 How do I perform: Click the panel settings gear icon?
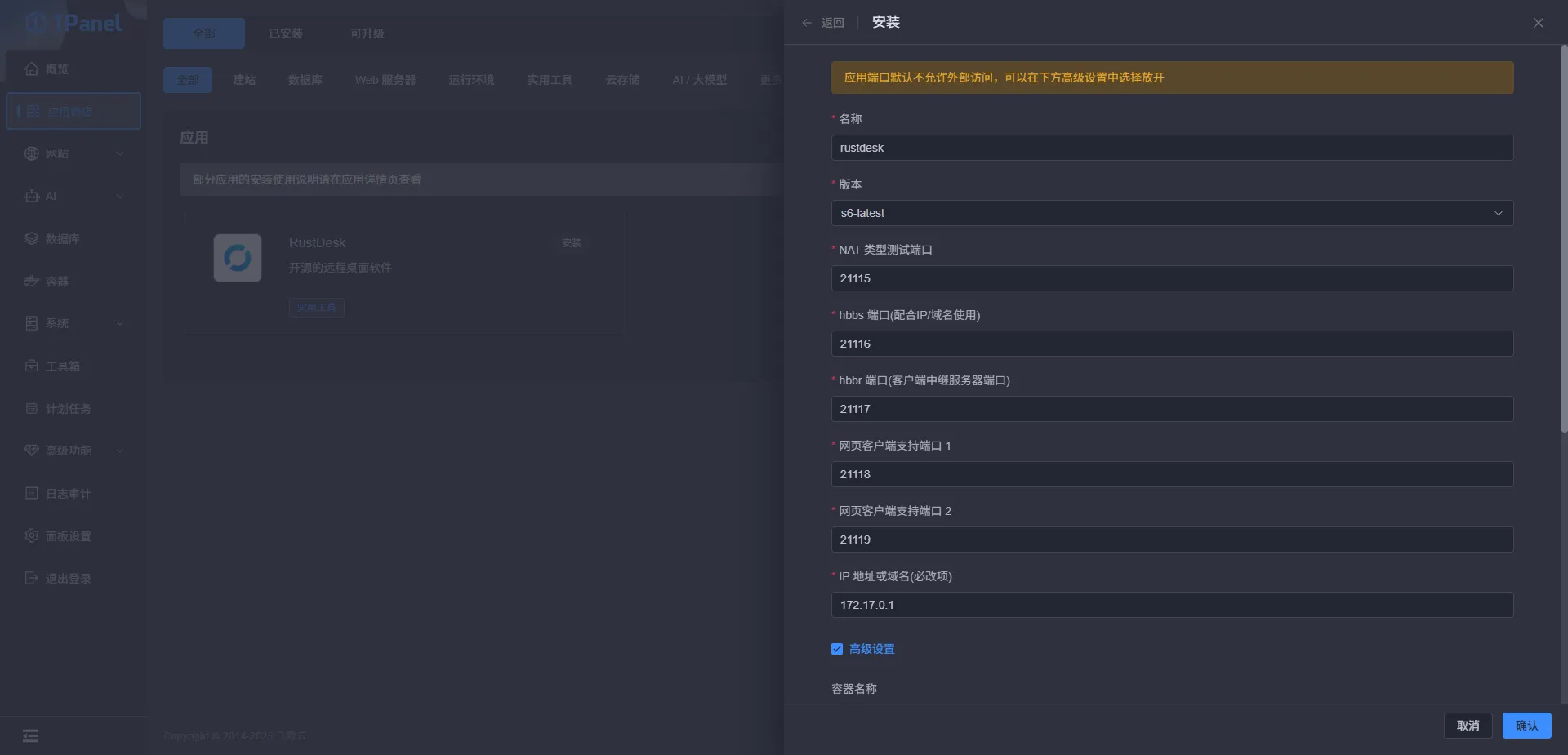click(x=32, y=536)
